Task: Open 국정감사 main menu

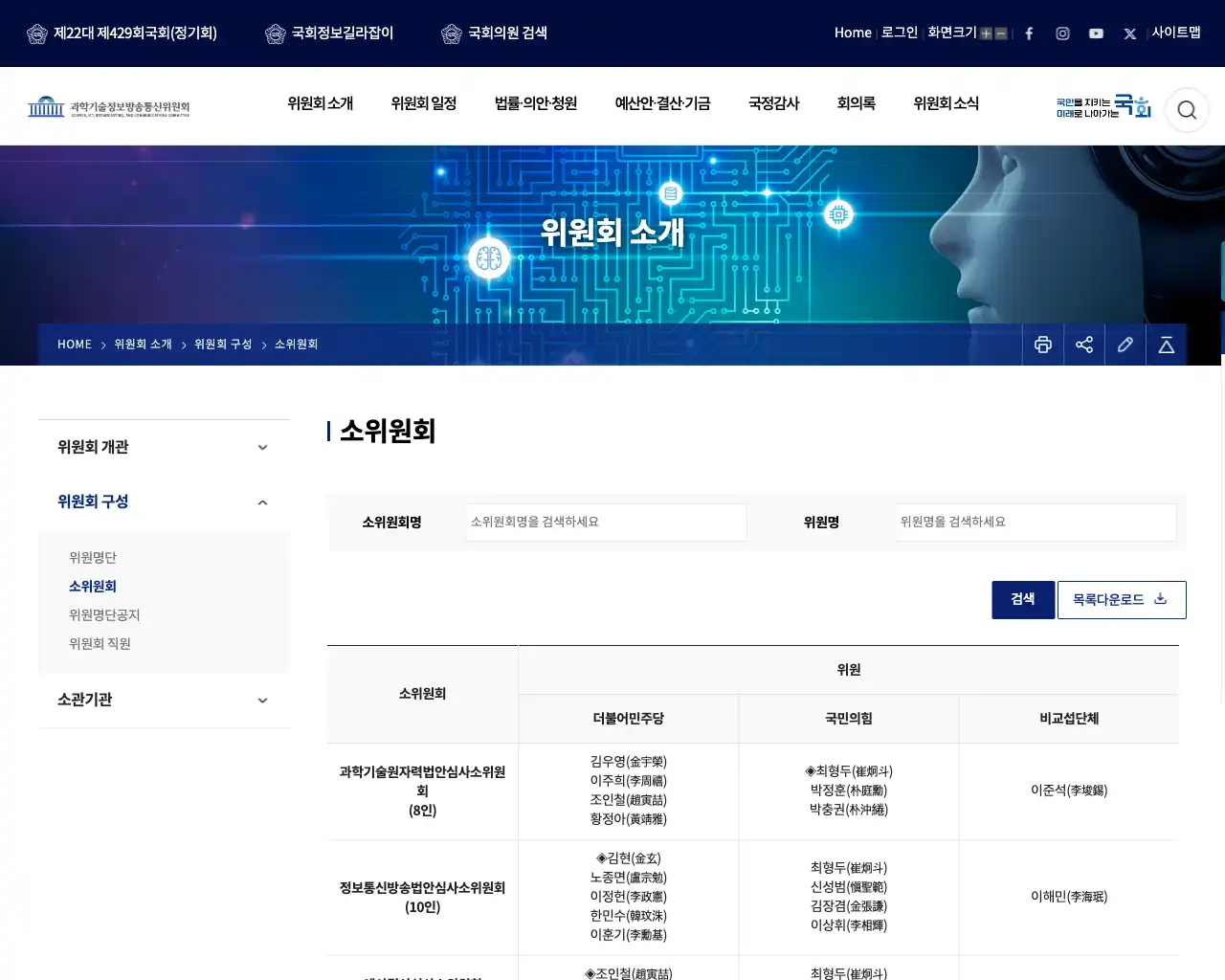Action: click(x=774, y=103)
